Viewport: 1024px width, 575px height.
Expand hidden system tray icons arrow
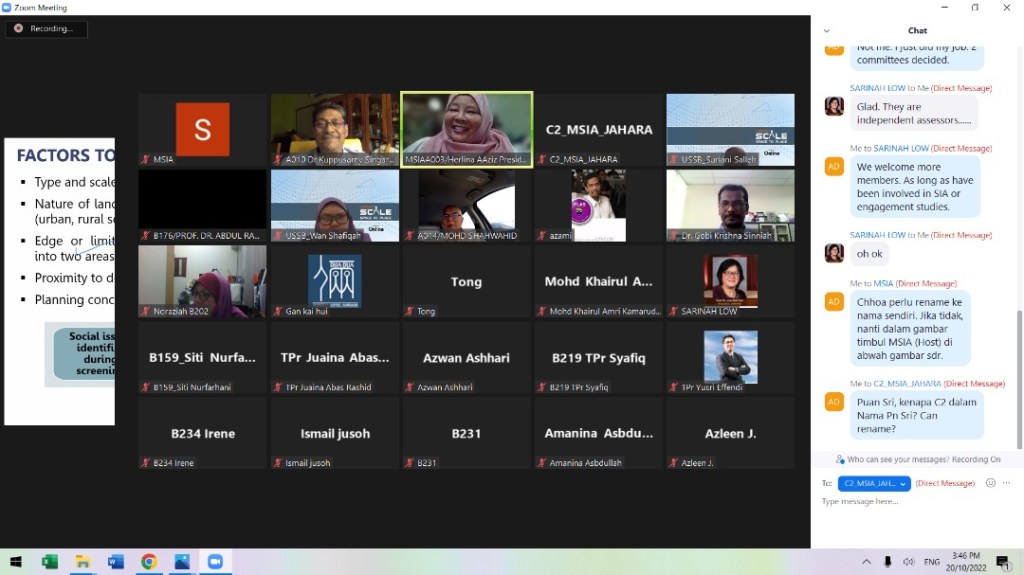pos(866,562)
